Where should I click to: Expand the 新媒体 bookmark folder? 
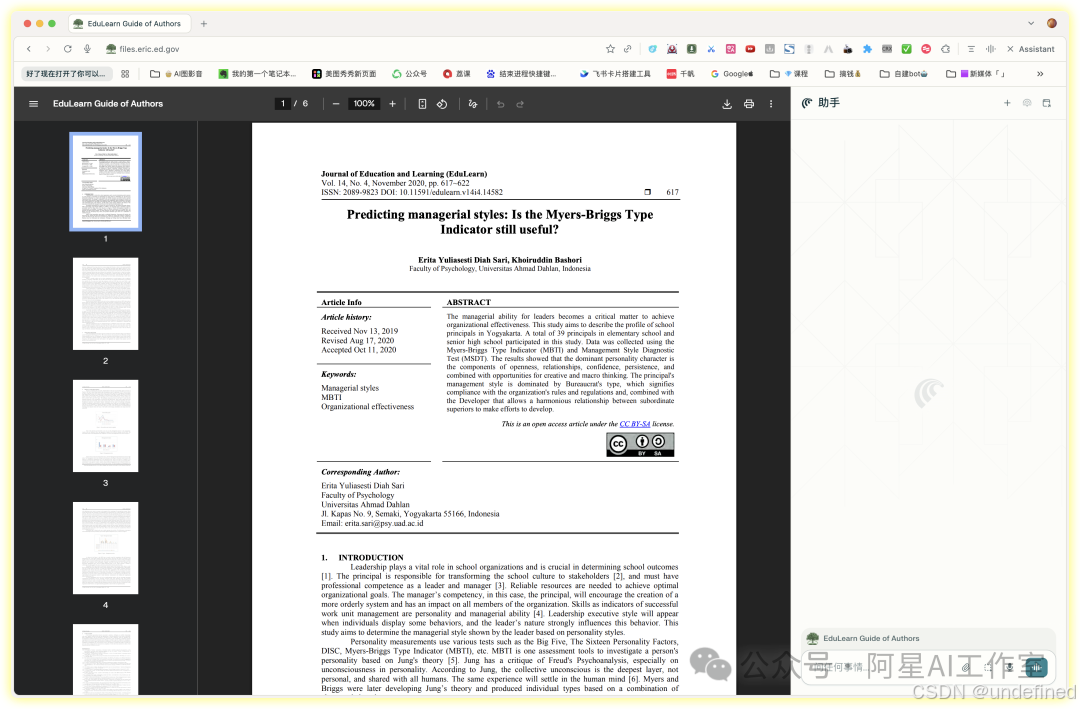(x=975, y=74)
